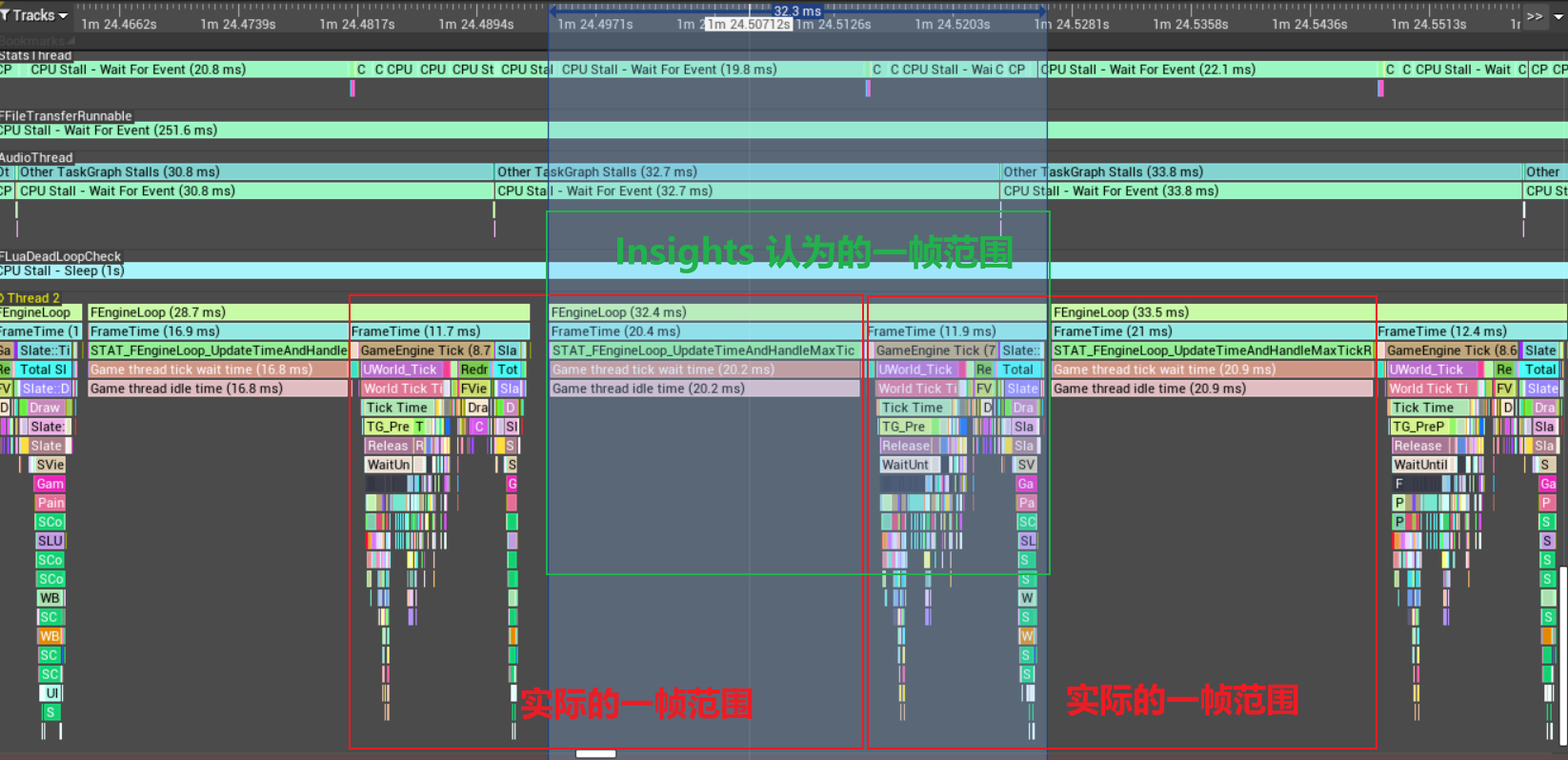
Task: Select the FFileTransferRunnable track label
Action: click(x=66, y=116)
